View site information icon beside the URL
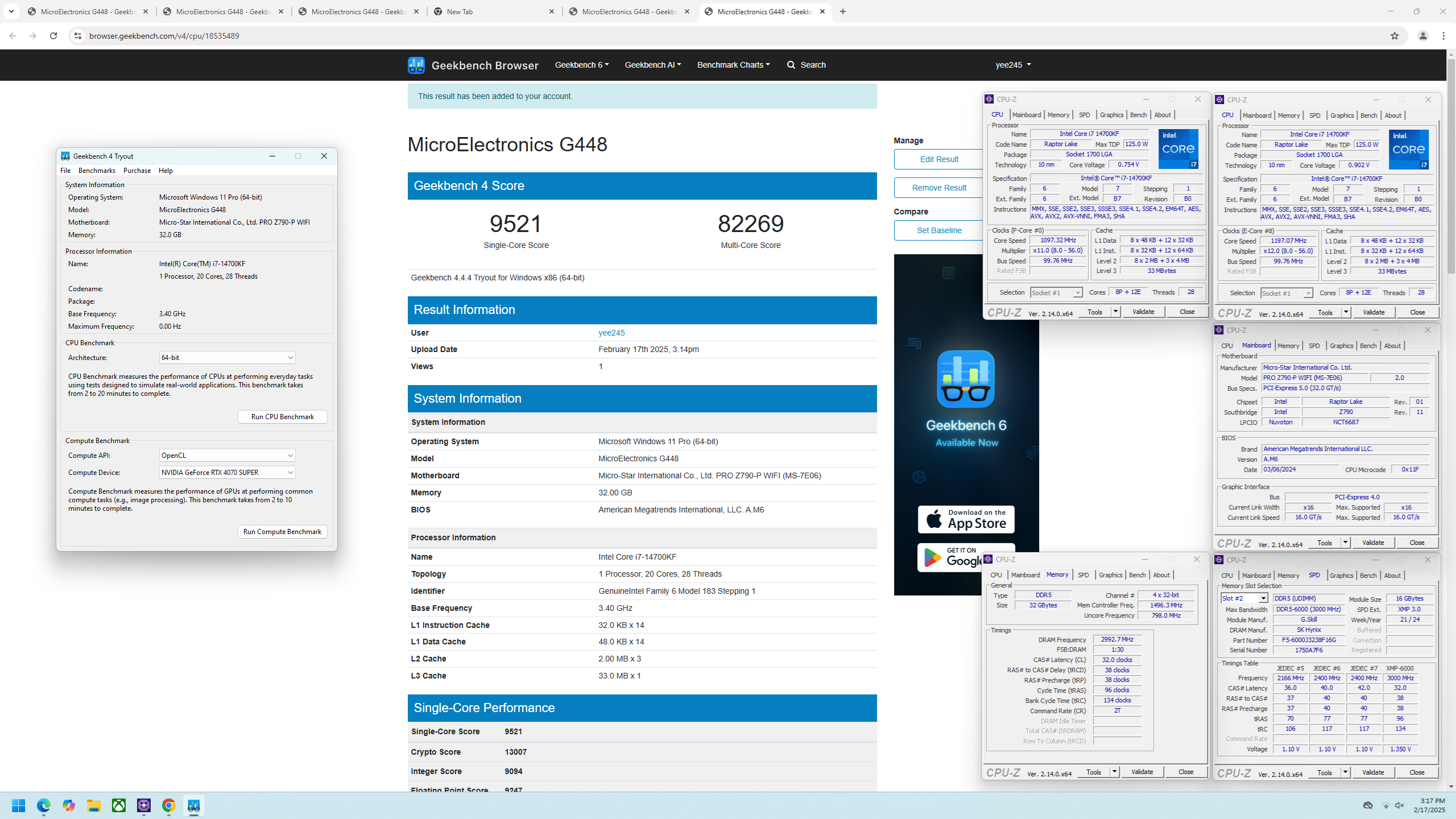 pyautogui.click(x=78, y=36)
